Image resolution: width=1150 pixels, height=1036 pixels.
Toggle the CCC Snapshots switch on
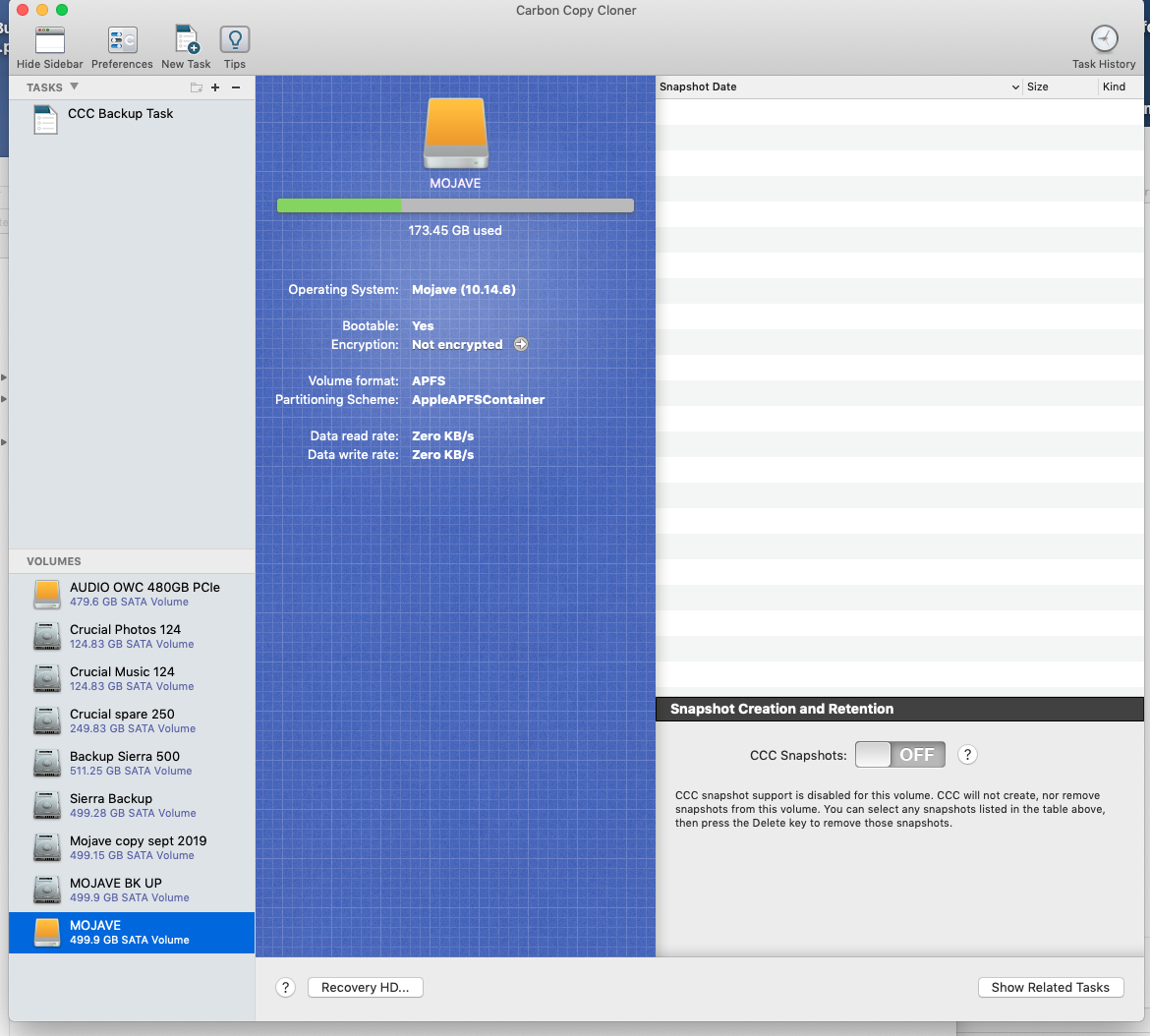[x=900, y=755]
